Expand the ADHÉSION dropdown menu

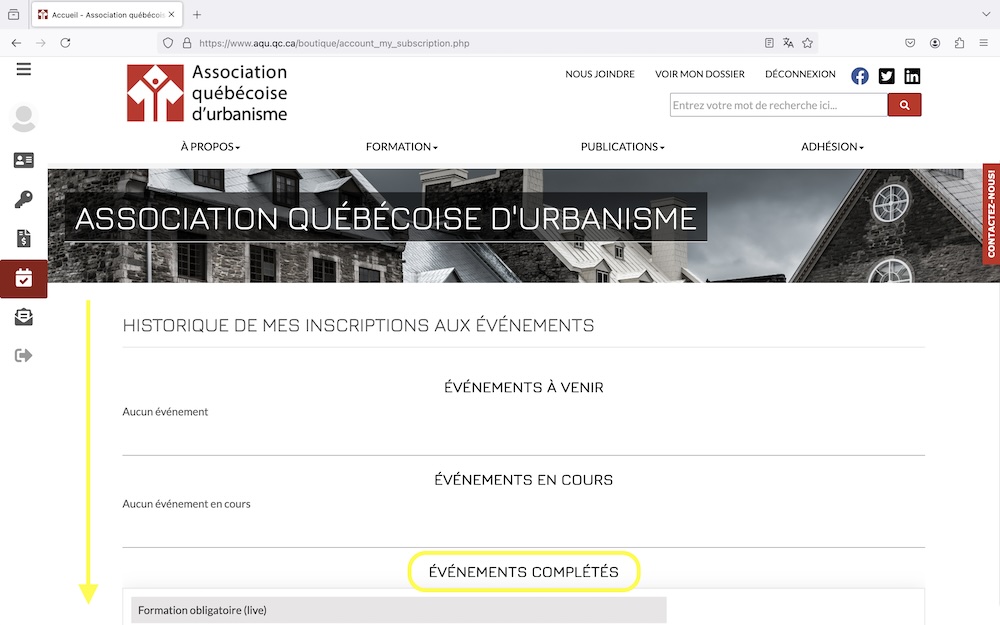832,147
